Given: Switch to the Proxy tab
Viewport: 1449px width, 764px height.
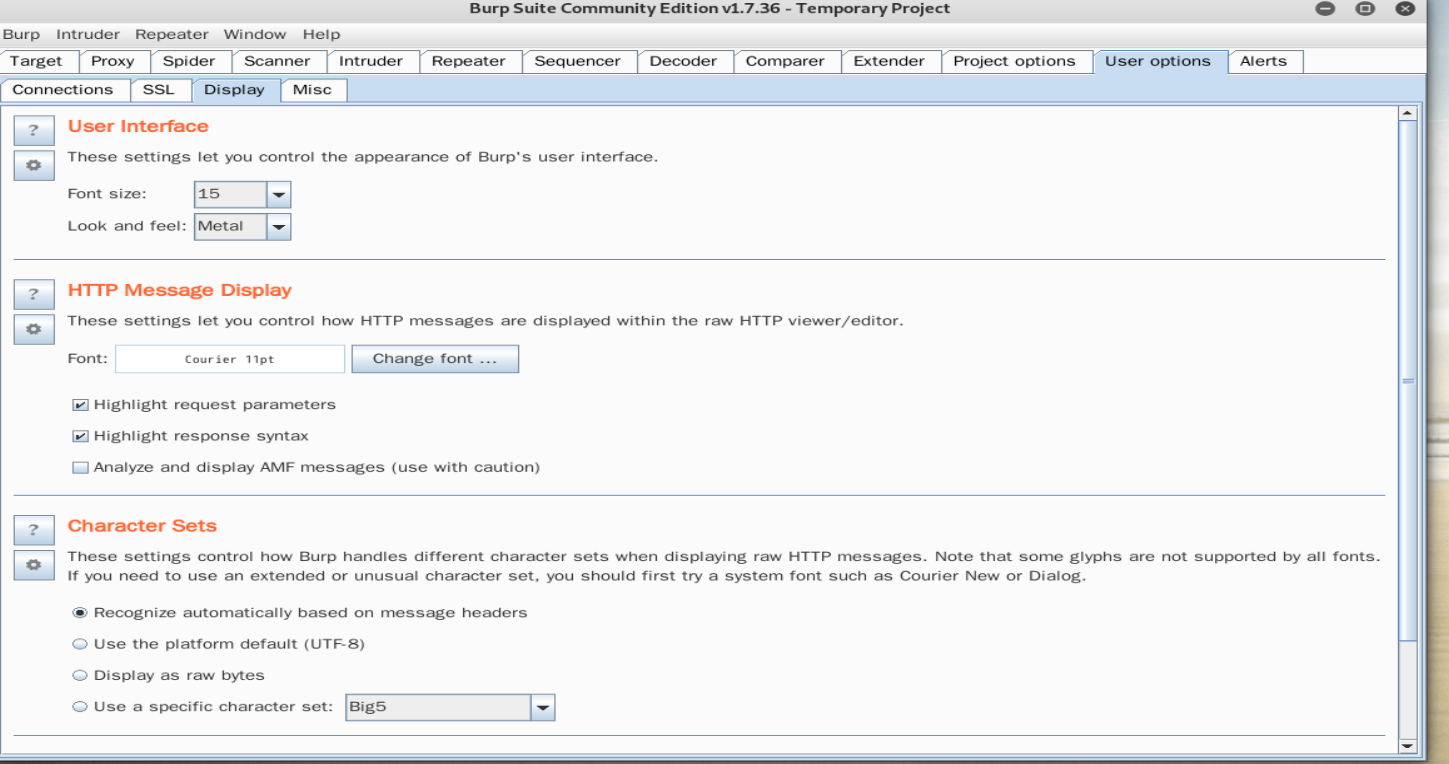Looking at the screenshot, I should (x=113, y=61).
